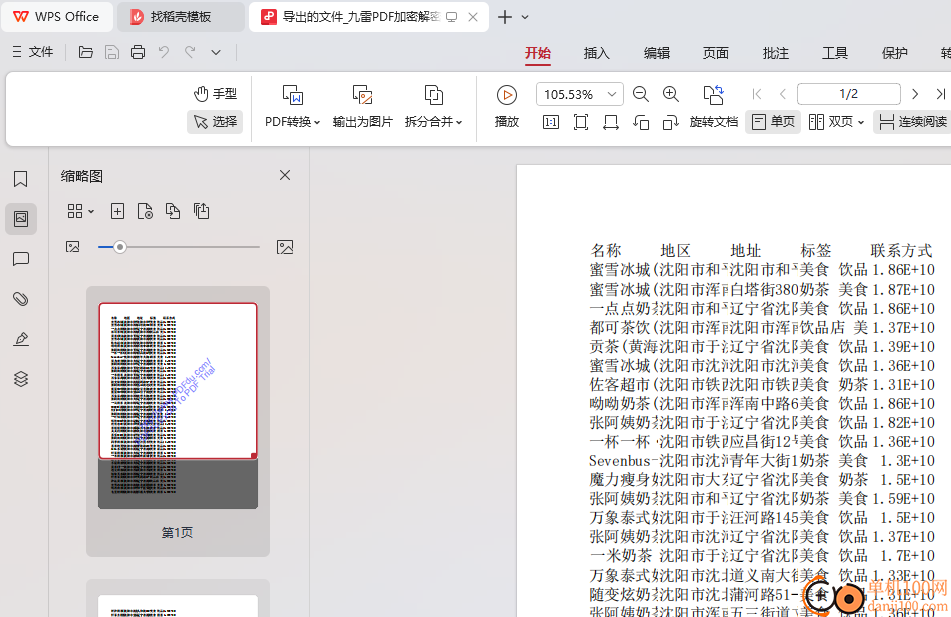Image resolution: width=951 pixels, height=617 pixels.
Task: Click the page settings icon in thumbnail panel
Action: (x=145, y=211)
